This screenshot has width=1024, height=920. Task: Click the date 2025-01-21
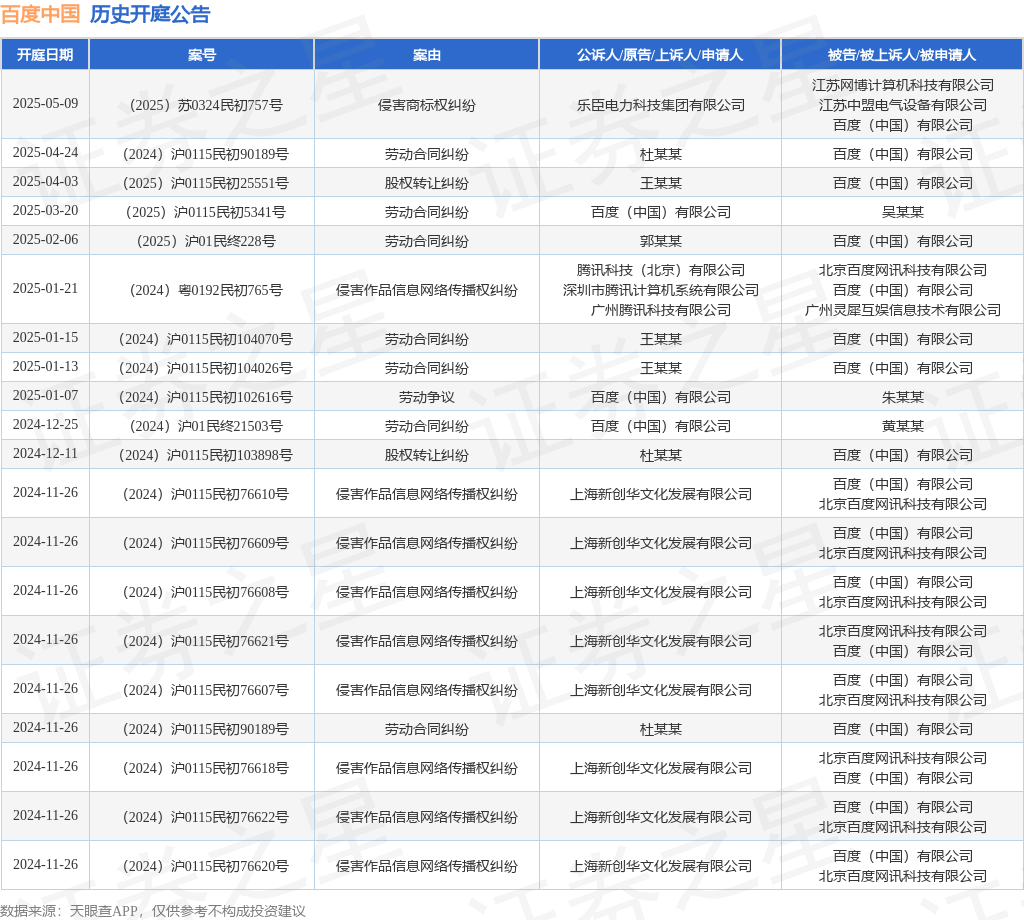tap(46, 289)
